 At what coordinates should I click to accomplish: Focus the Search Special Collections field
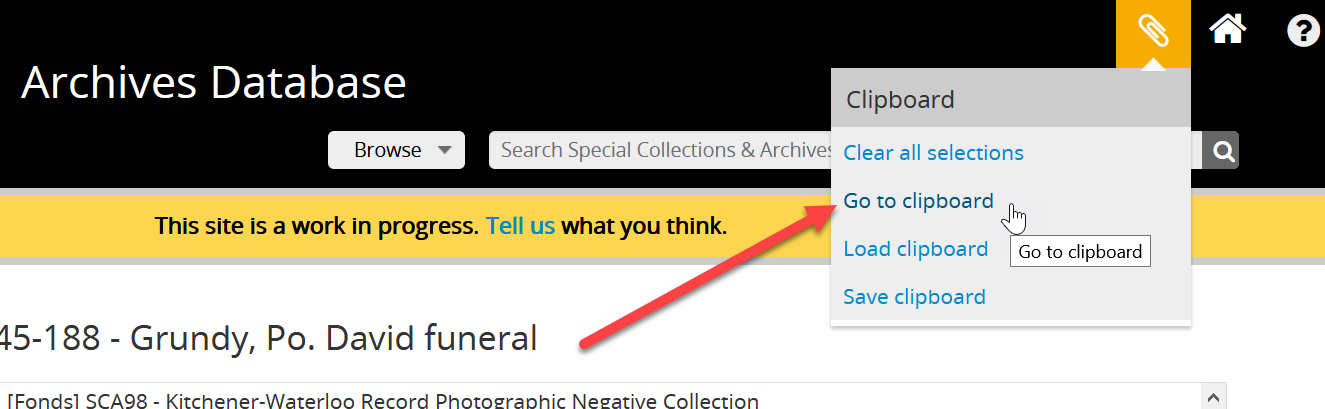coord(660,150)
